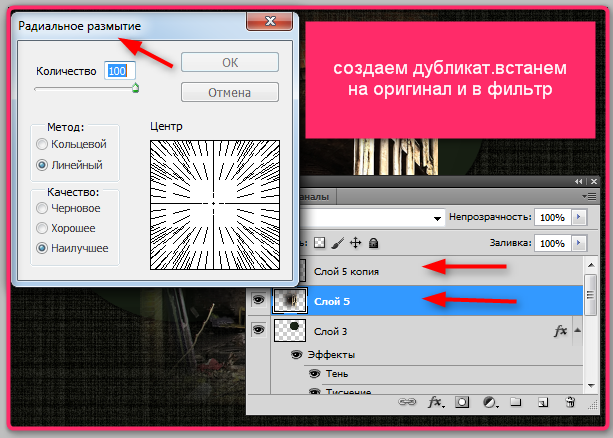This screenshot has width=613, height=438.
Task: Click the Эффекты label
Action: click(x=331, y=355)
